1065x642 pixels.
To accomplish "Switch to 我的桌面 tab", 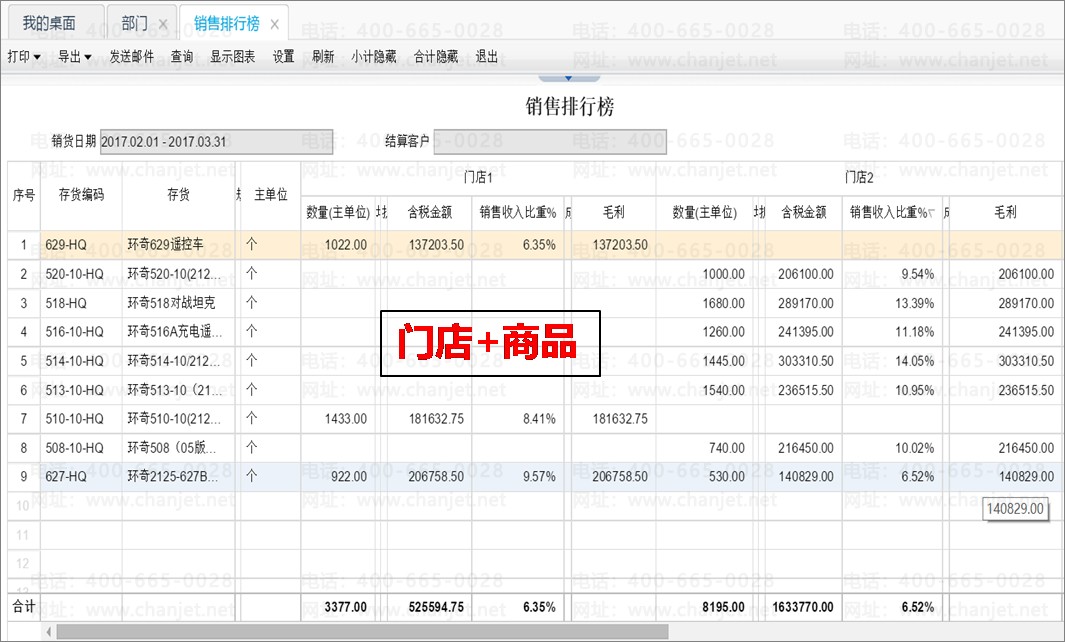I will coord(49,23).
